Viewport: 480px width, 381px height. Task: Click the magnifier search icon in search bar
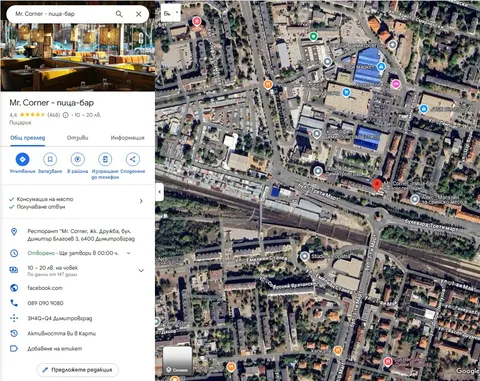click(119, 14)
